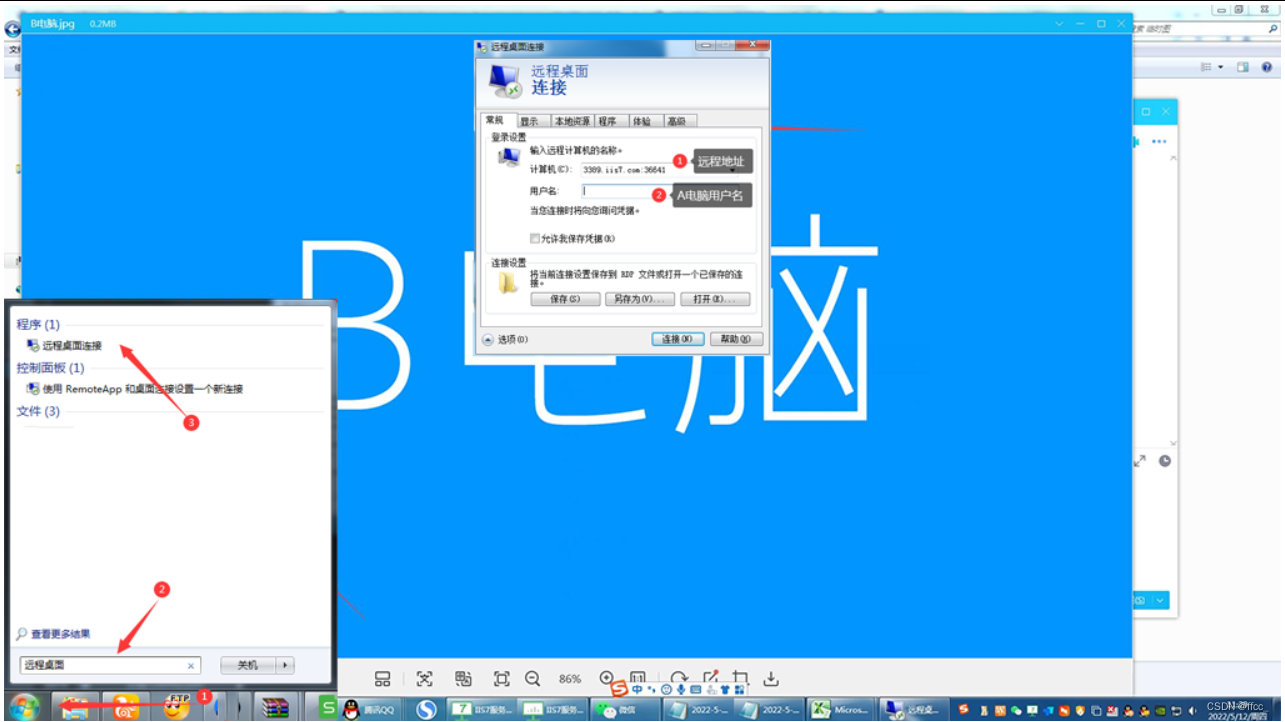Click the Start menu search box
This screenshot has width=1285, height=722.
[x=110, y=665]
